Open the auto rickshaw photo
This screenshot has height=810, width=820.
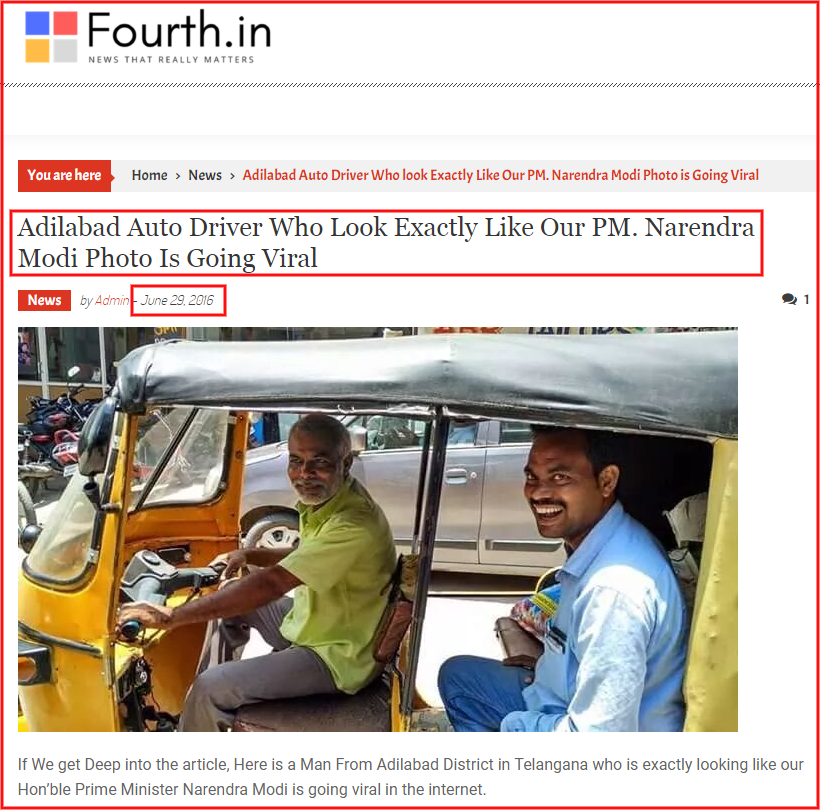(x=378, y=529)
